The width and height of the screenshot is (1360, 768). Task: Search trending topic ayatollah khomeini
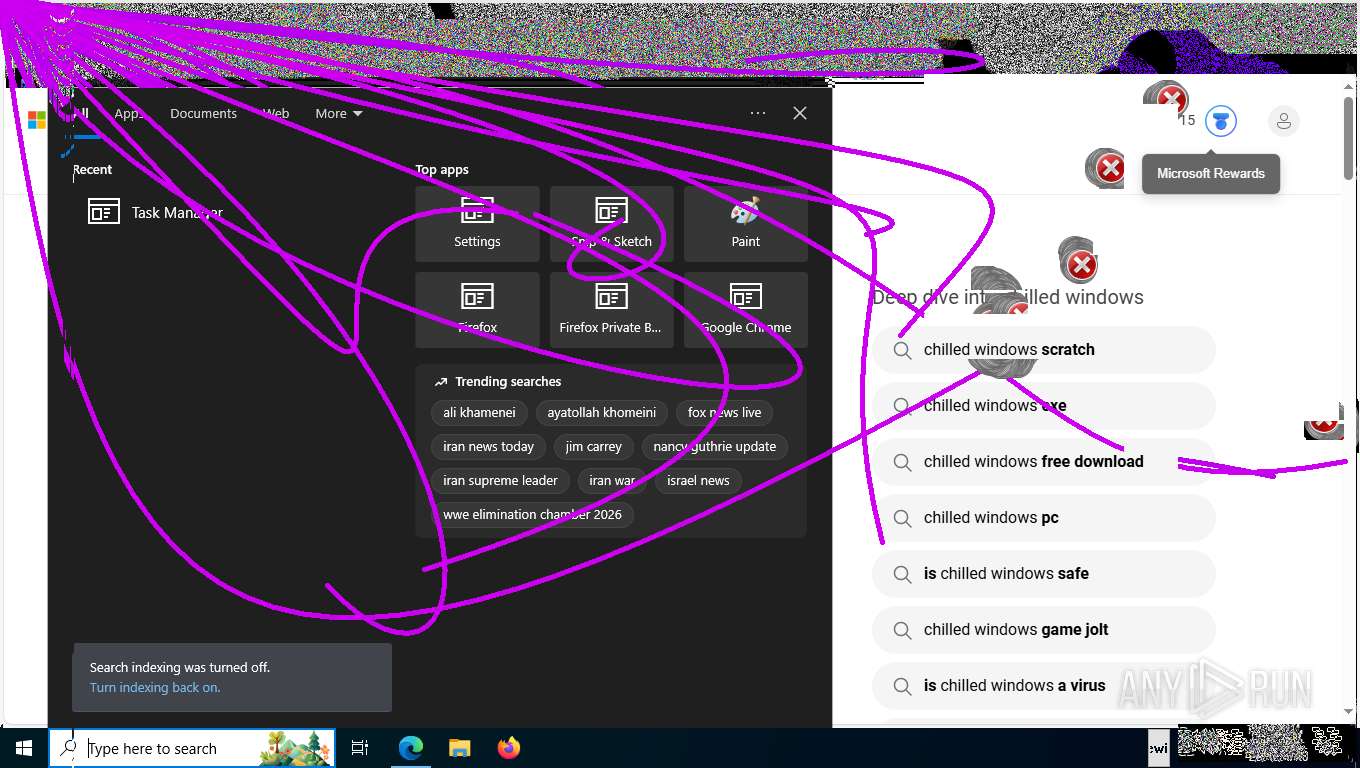point(602,412)
